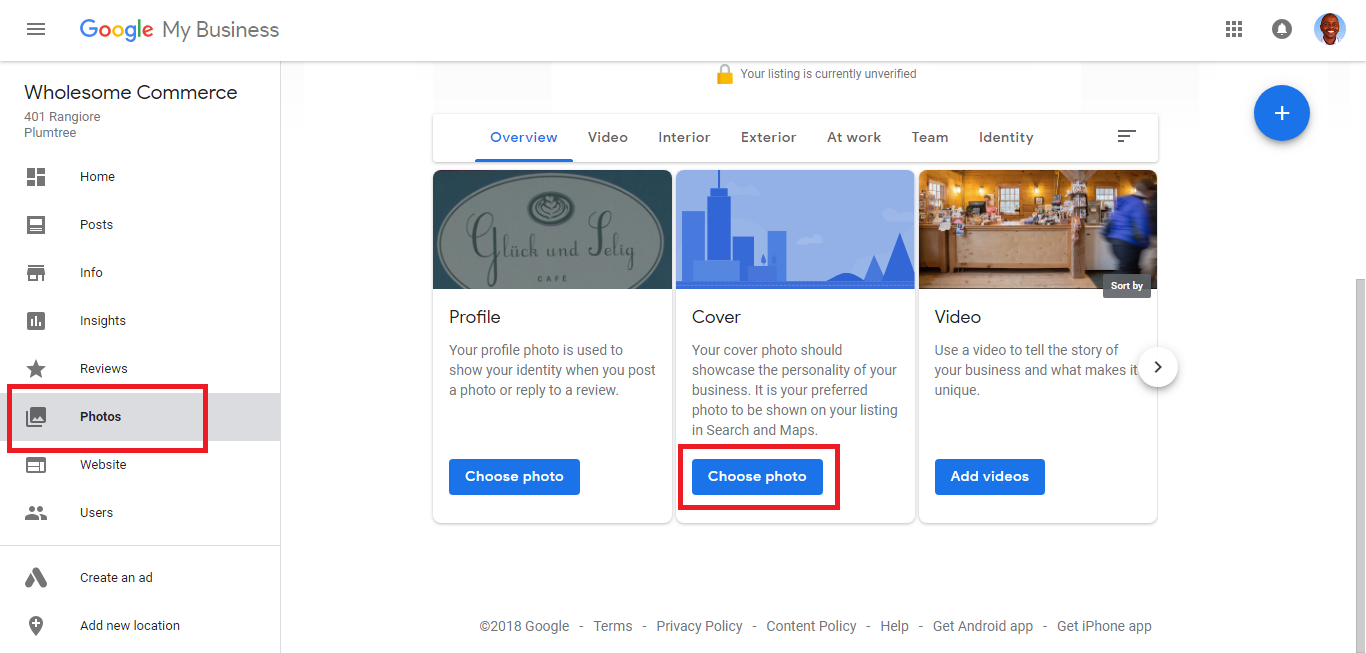Open the Privacy Policy link
The height and width of the screenshot is (653, 1366).
point(699,626)
